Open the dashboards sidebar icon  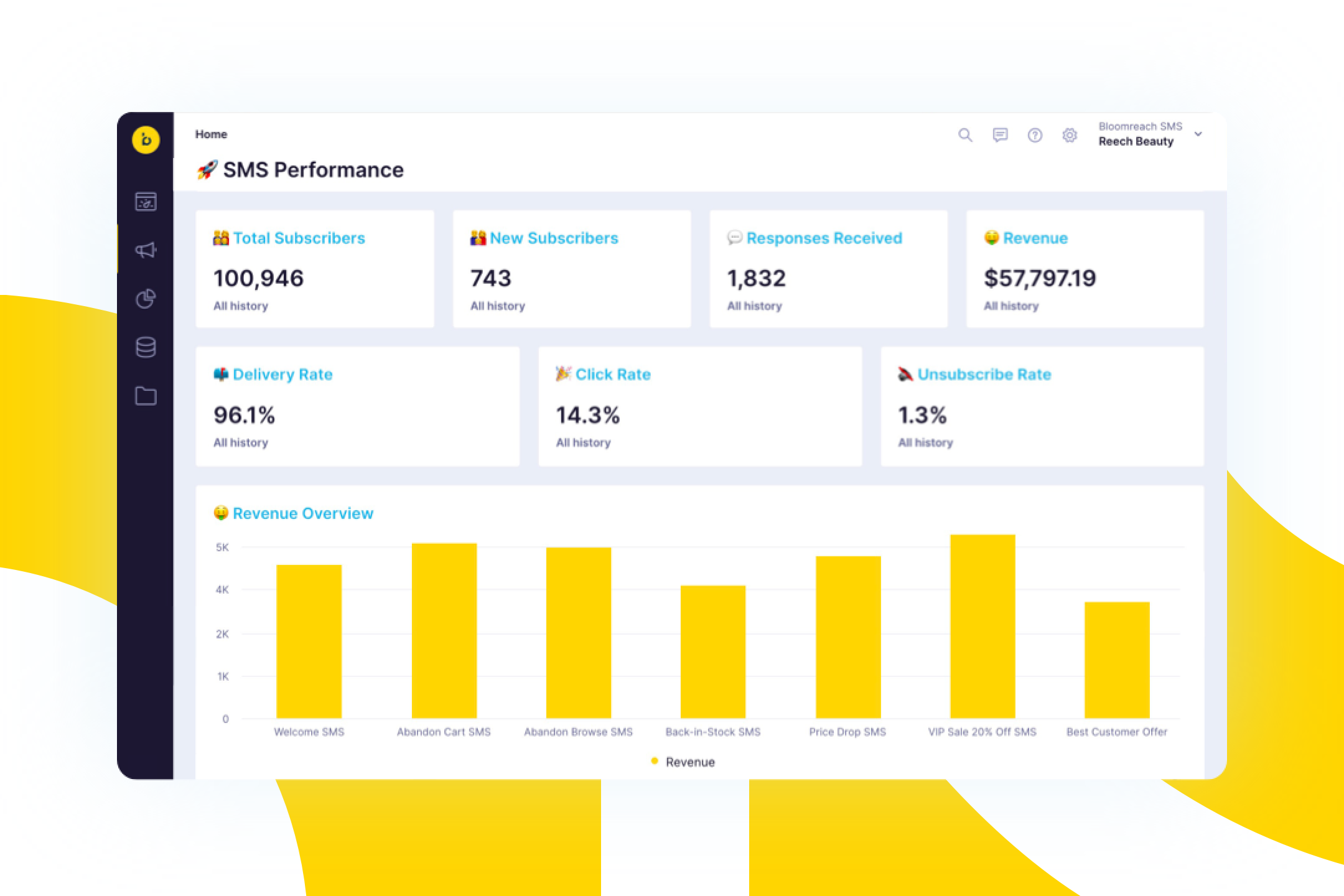tap(146, 202)
